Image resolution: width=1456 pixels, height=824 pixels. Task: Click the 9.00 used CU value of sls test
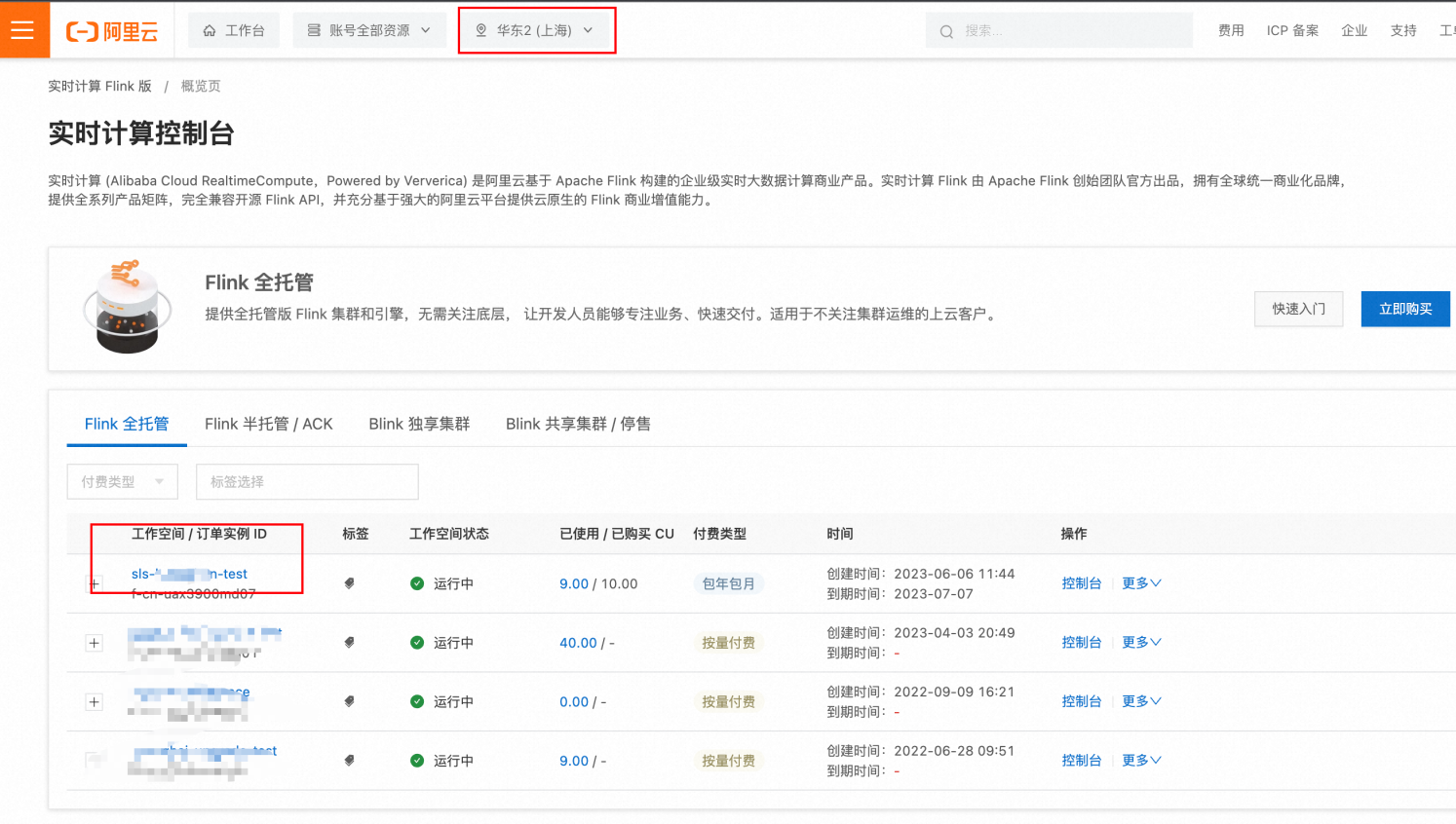574,583
